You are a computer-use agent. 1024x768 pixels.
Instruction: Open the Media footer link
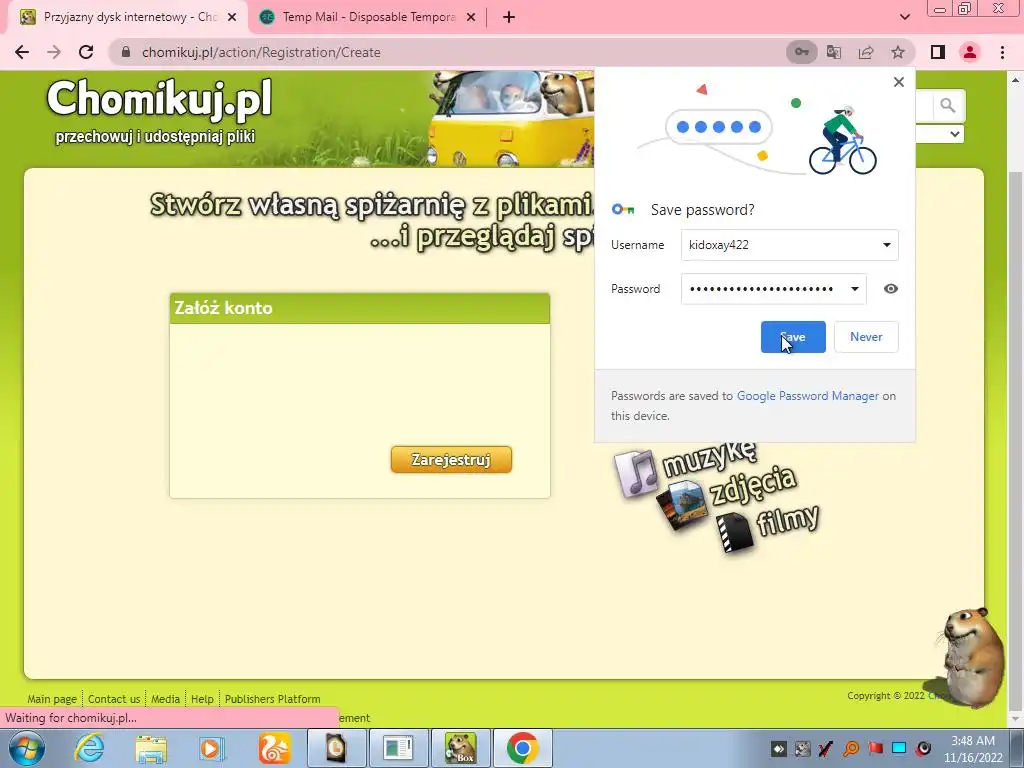point(165,699)
